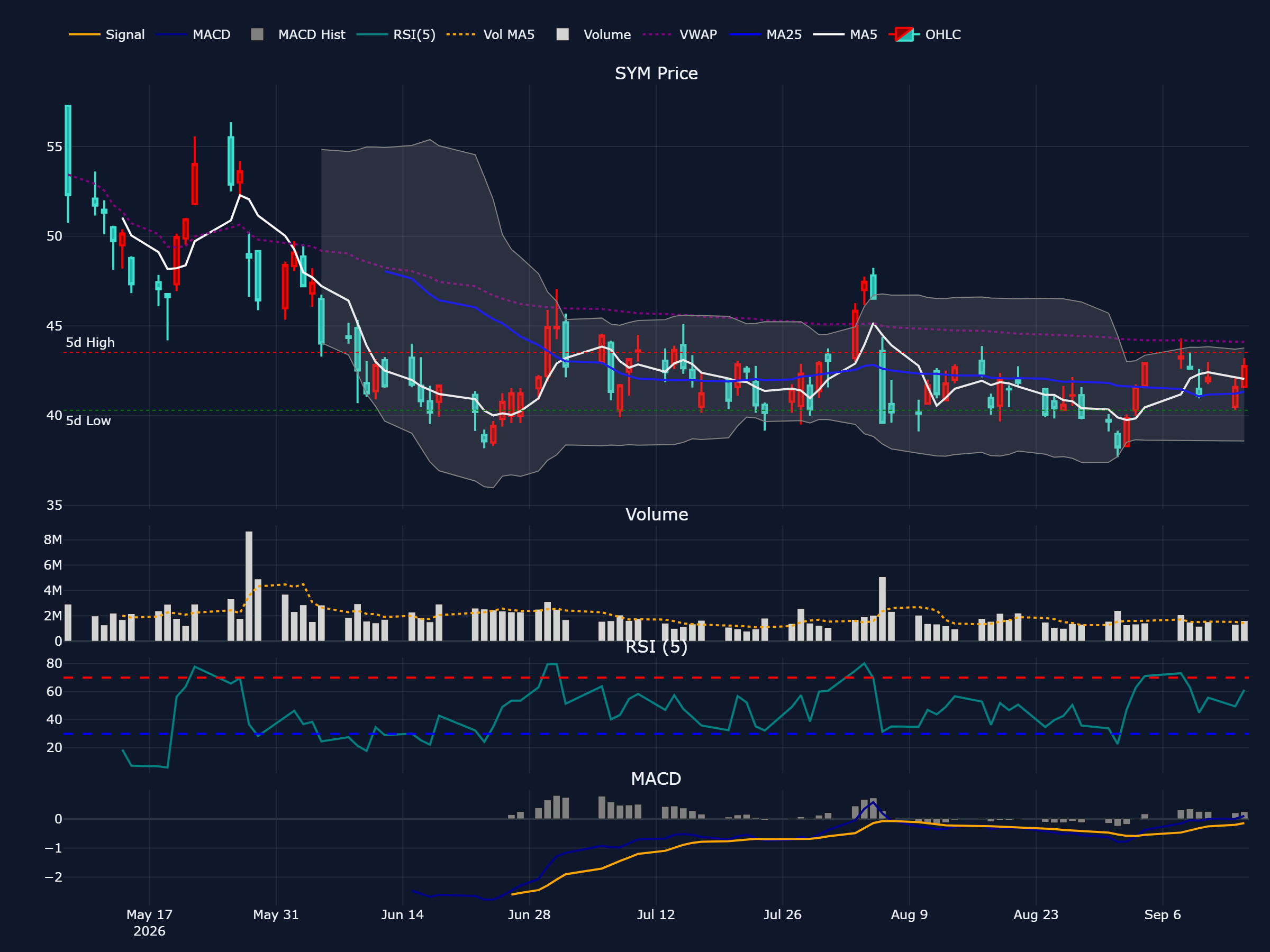
Task: Click the RSI (5) subplot title
Action: pyautogui.click(x=656, y=647)
